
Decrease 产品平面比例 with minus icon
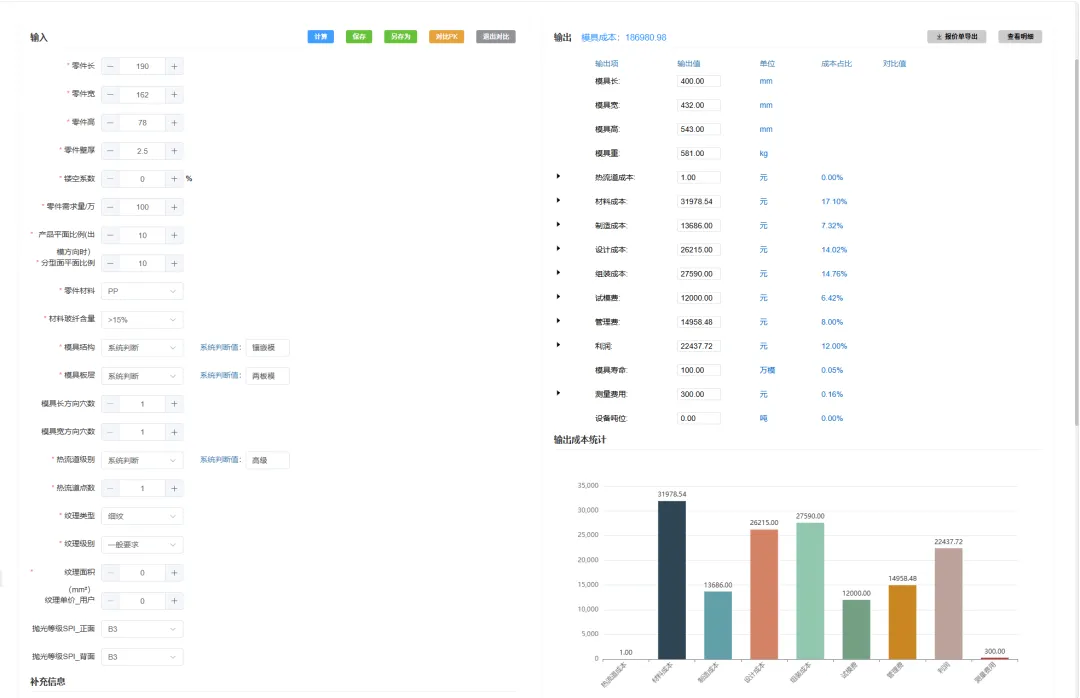110,235
